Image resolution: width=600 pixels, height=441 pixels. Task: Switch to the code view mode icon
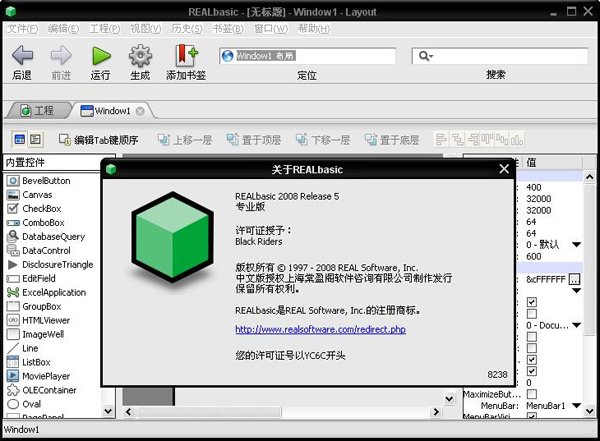click(x=36, y=139)
